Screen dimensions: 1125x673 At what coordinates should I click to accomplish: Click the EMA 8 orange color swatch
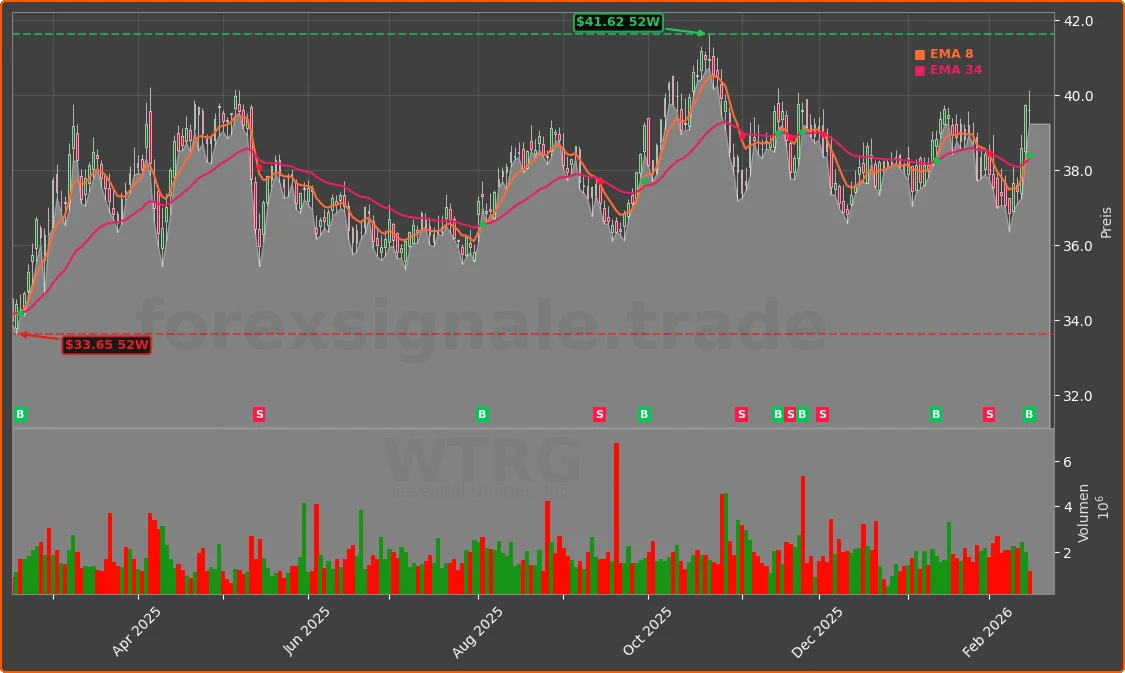pyautogui.click(x=919, y=53)
